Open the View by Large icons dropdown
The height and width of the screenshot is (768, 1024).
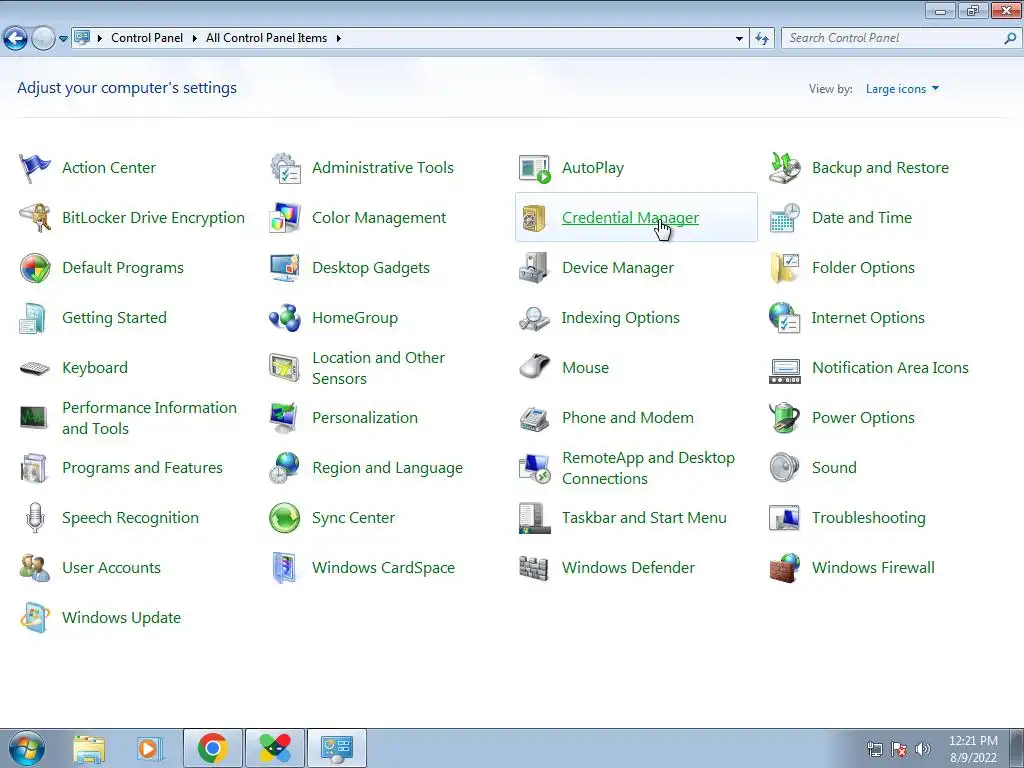coord(903,89)
